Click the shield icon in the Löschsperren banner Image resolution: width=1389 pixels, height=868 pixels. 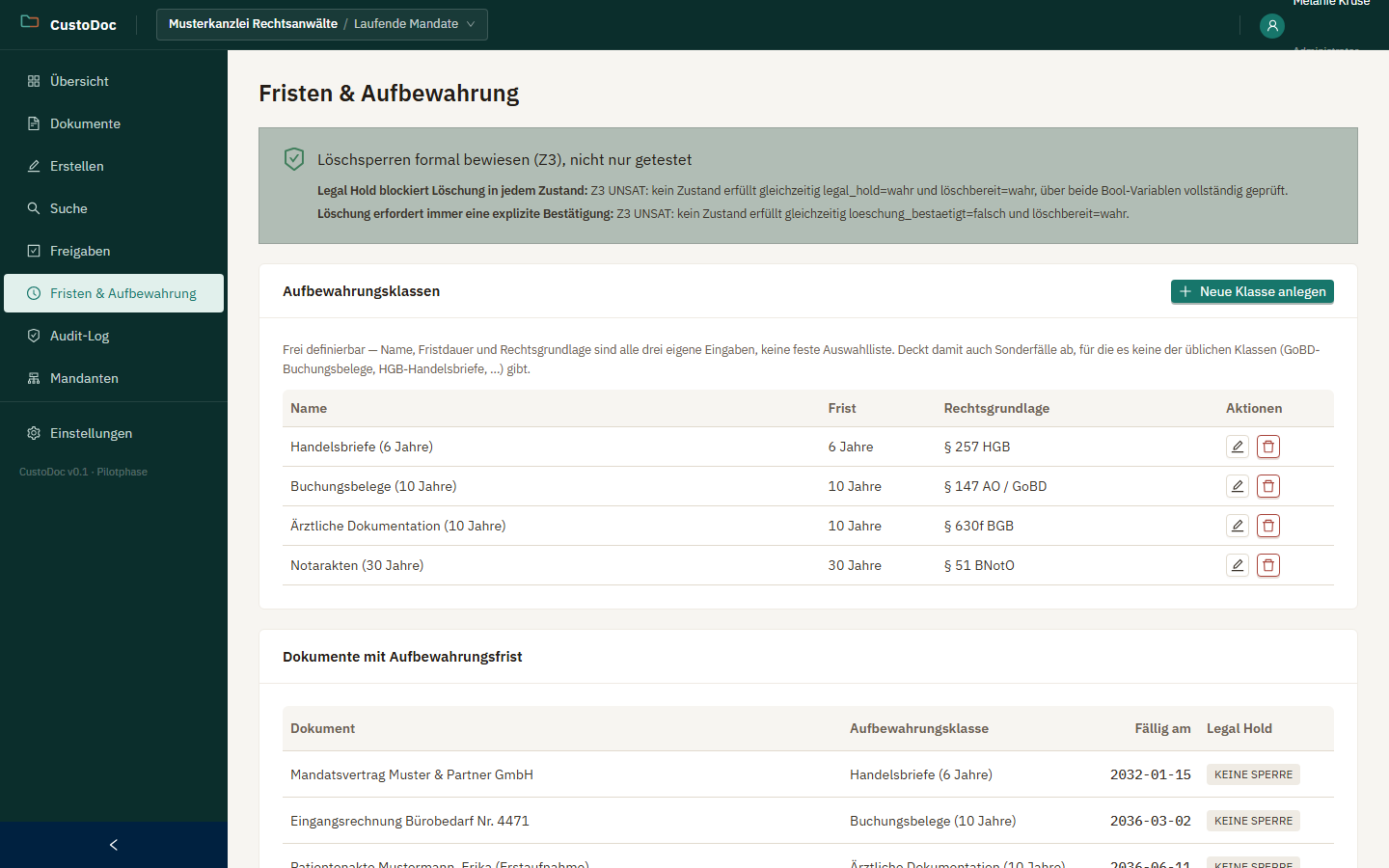tap(294, 159)
